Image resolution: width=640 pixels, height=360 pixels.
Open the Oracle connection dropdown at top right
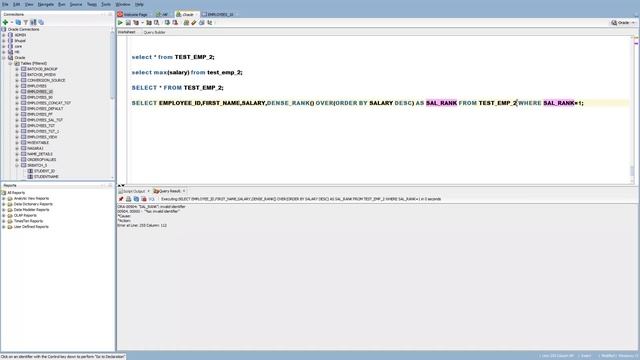coord(633,23)
